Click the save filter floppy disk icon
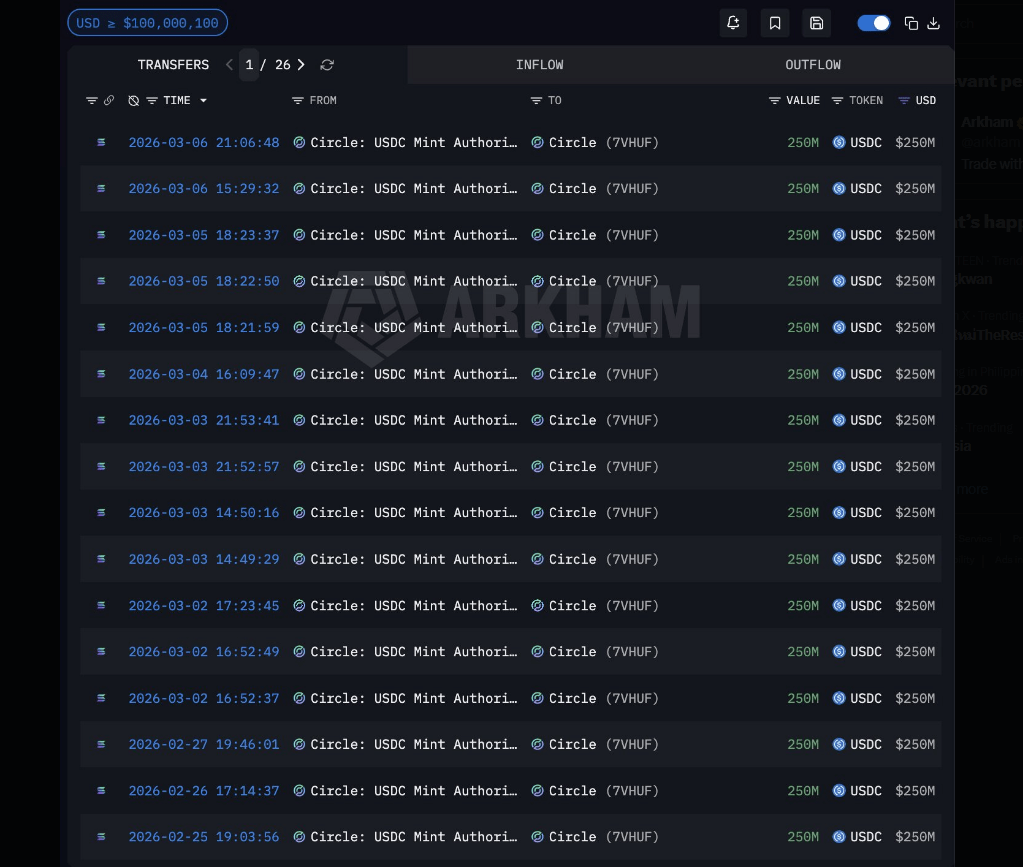Viewport: 1023px width, 867px height. [817, 23]
